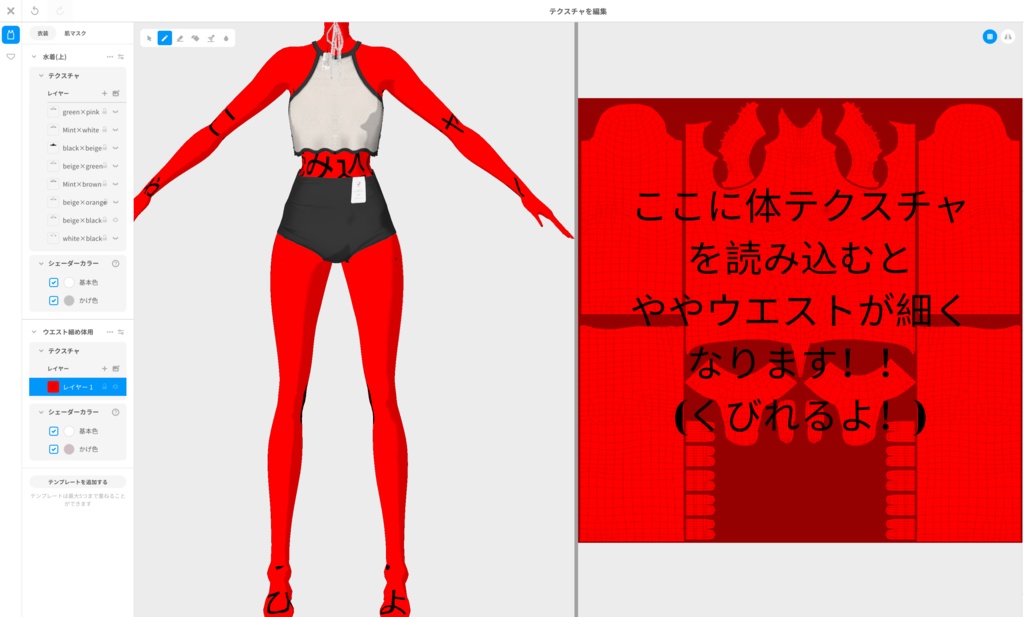Select the brush pen tool in toolbar
Viewport: 1024px width, 617px height.
(165, 39)
